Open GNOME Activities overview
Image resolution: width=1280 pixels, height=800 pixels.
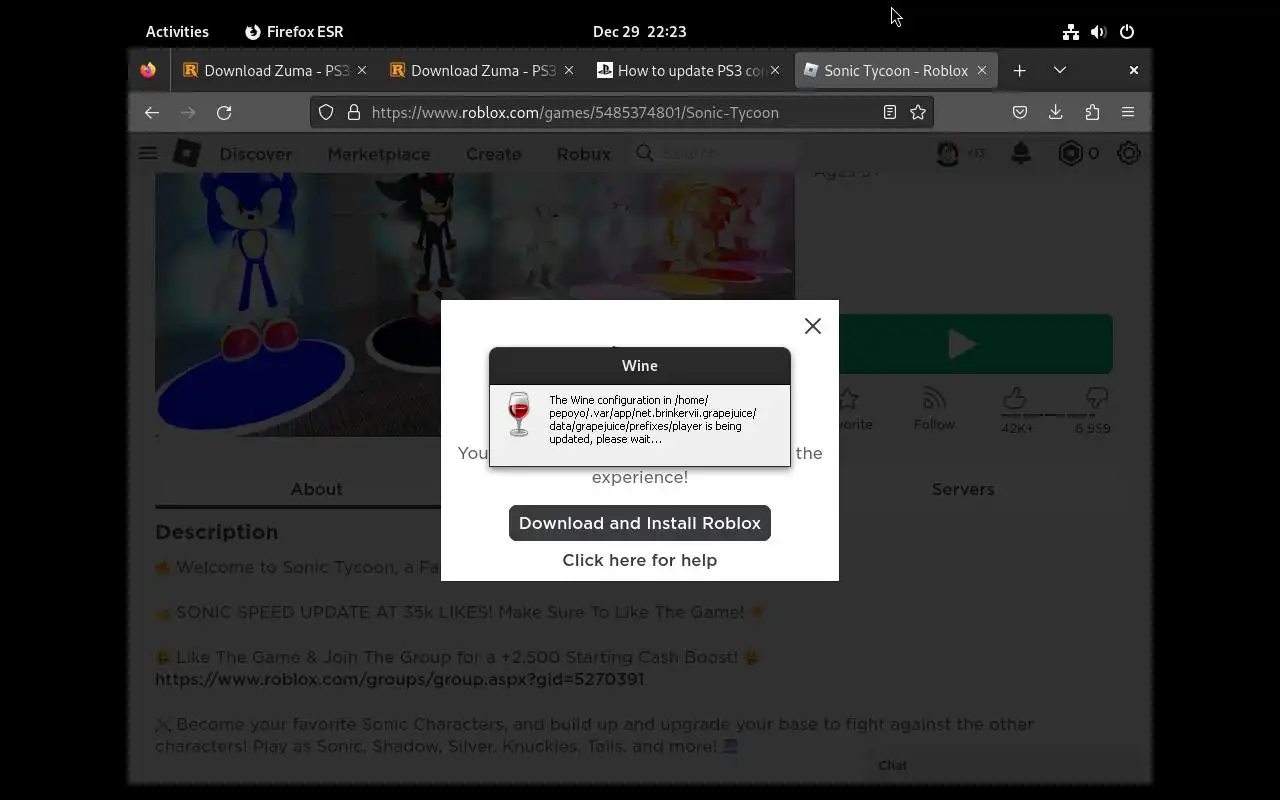[177, 31]
